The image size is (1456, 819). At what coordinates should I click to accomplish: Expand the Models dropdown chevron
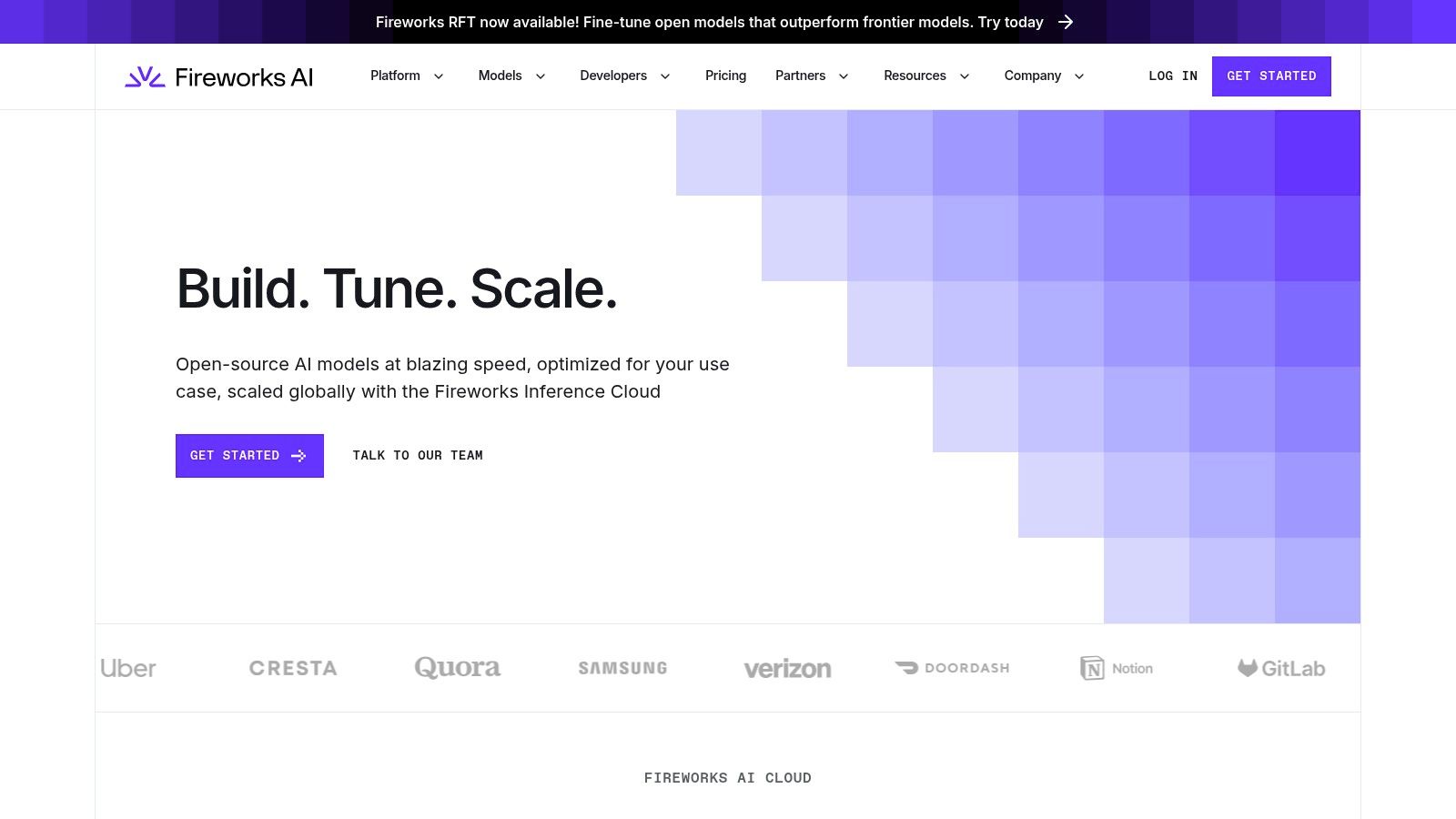tap(541, 76)
